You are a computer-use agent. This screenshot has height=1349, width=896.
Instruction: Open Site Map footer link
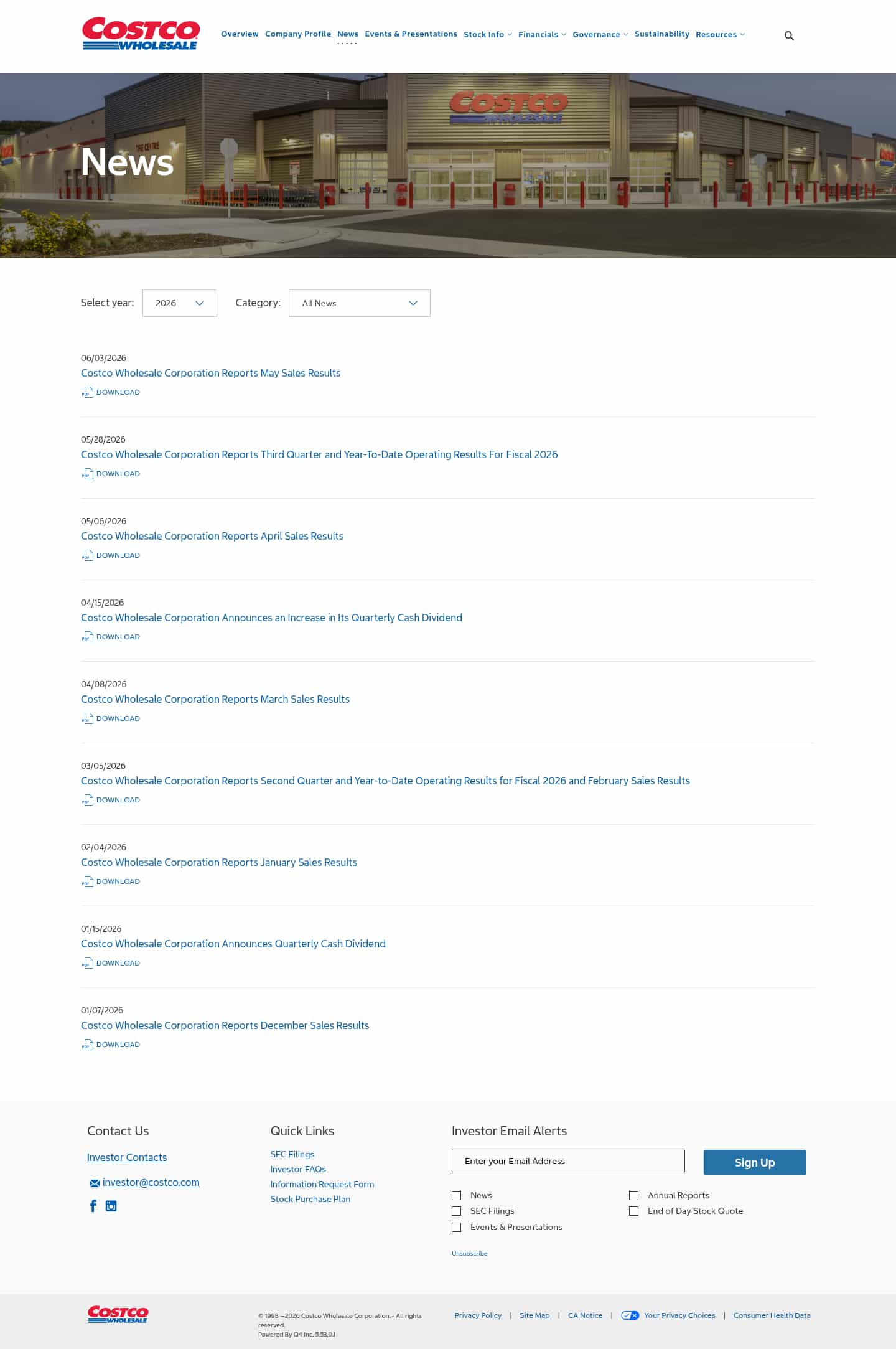click(534, 1315)
